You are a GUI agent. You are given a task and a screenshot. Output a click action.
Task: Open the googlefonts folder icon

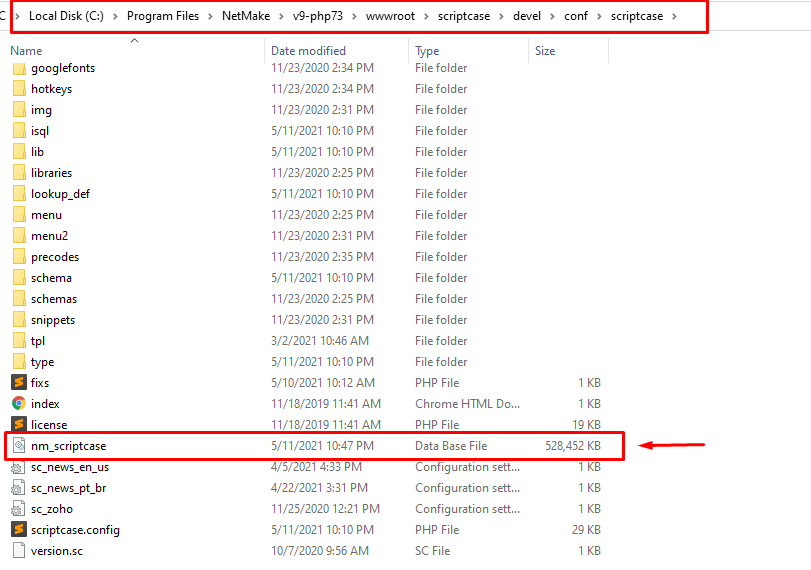point(19,68)
